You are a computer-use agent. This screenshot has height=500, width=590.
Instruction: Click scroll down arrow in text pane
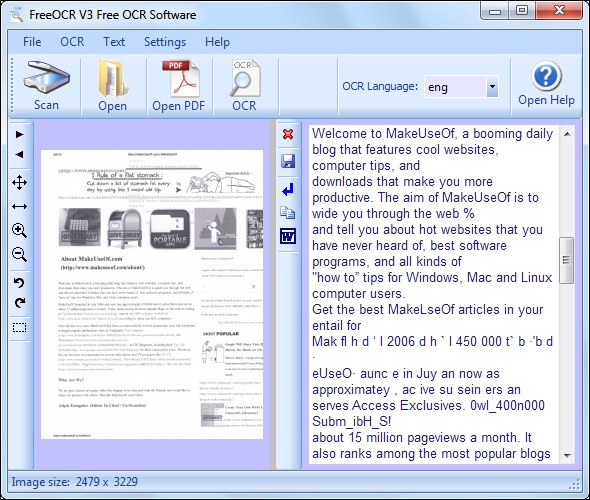point(567,456)
